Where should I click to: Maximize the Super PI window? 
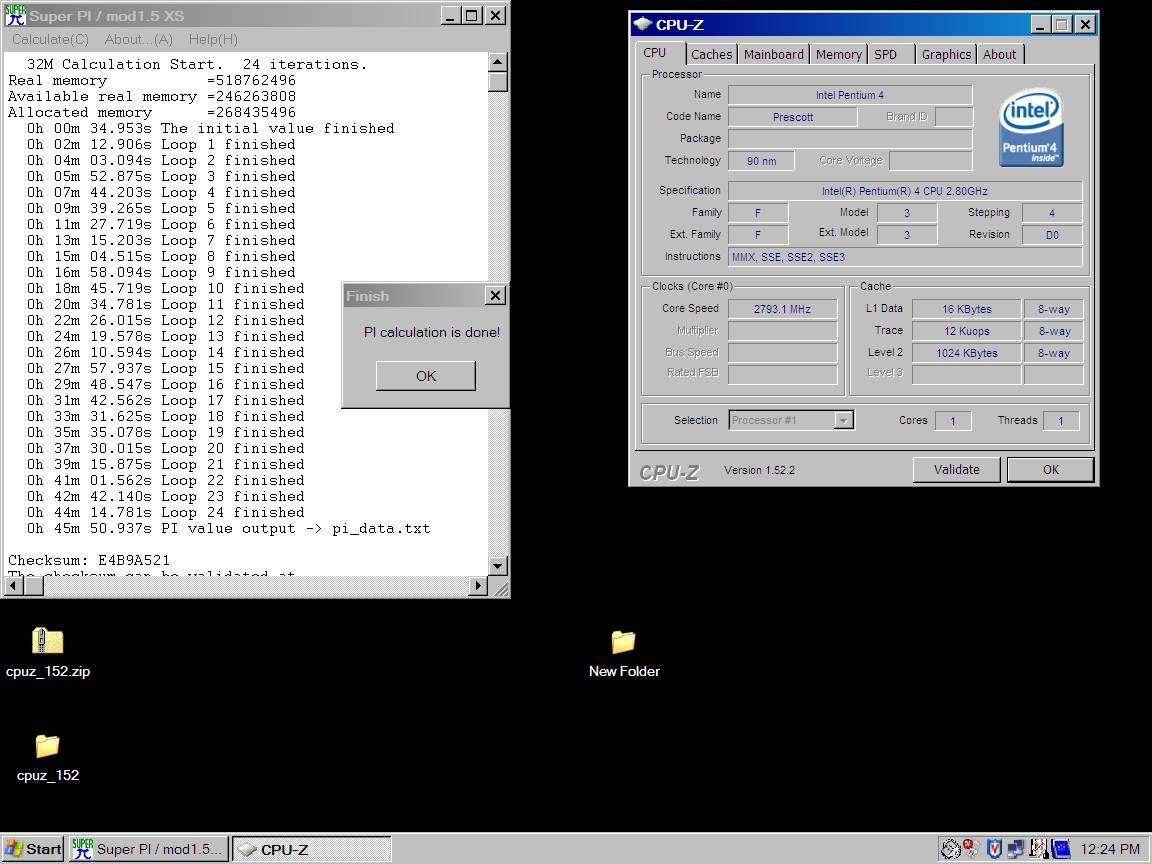[472, 15]
